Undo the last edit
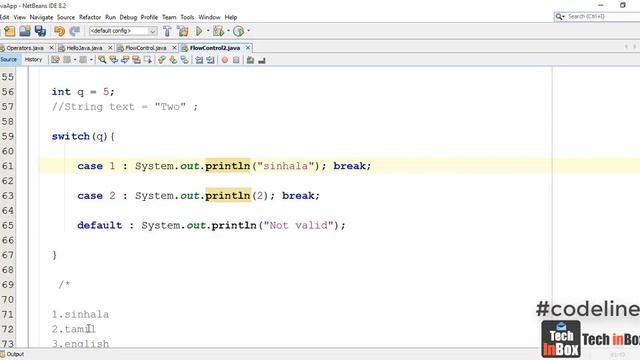 (59, 31)
